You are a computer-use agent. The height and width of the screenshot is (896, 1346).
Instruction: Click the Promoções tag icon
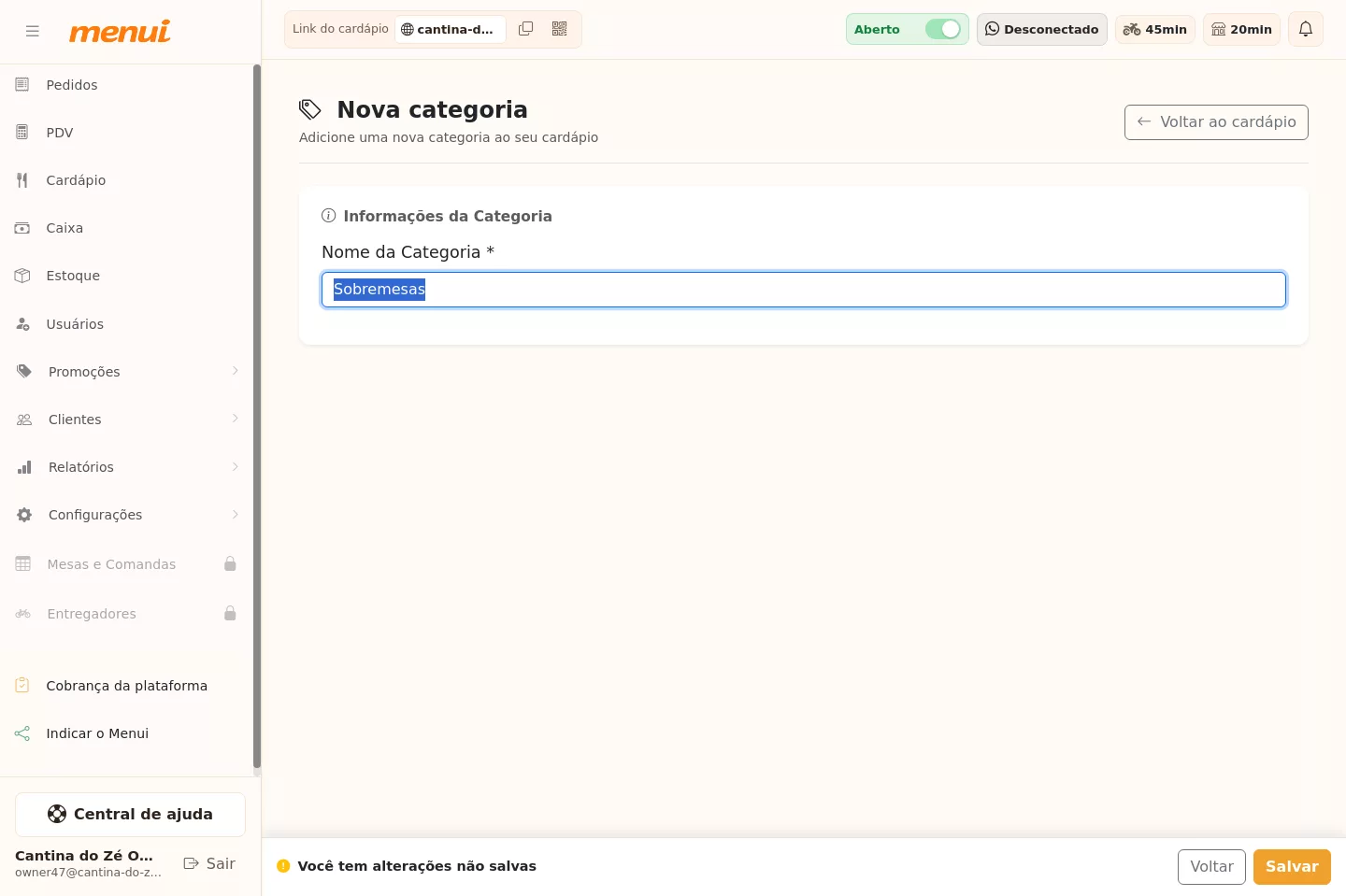click(24, 372)
